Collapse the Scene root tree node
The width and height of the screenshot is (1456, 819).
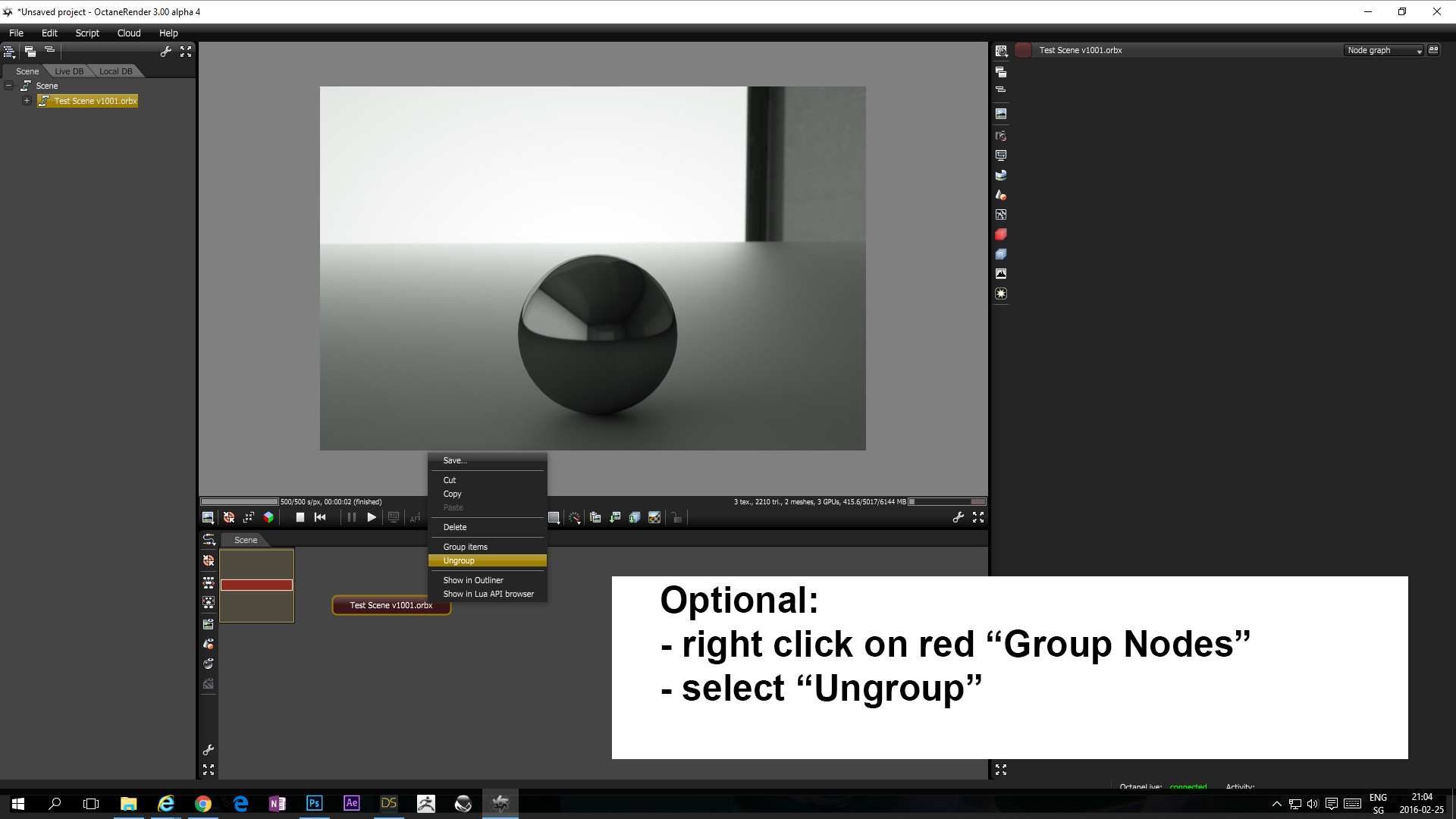point(9,86)
